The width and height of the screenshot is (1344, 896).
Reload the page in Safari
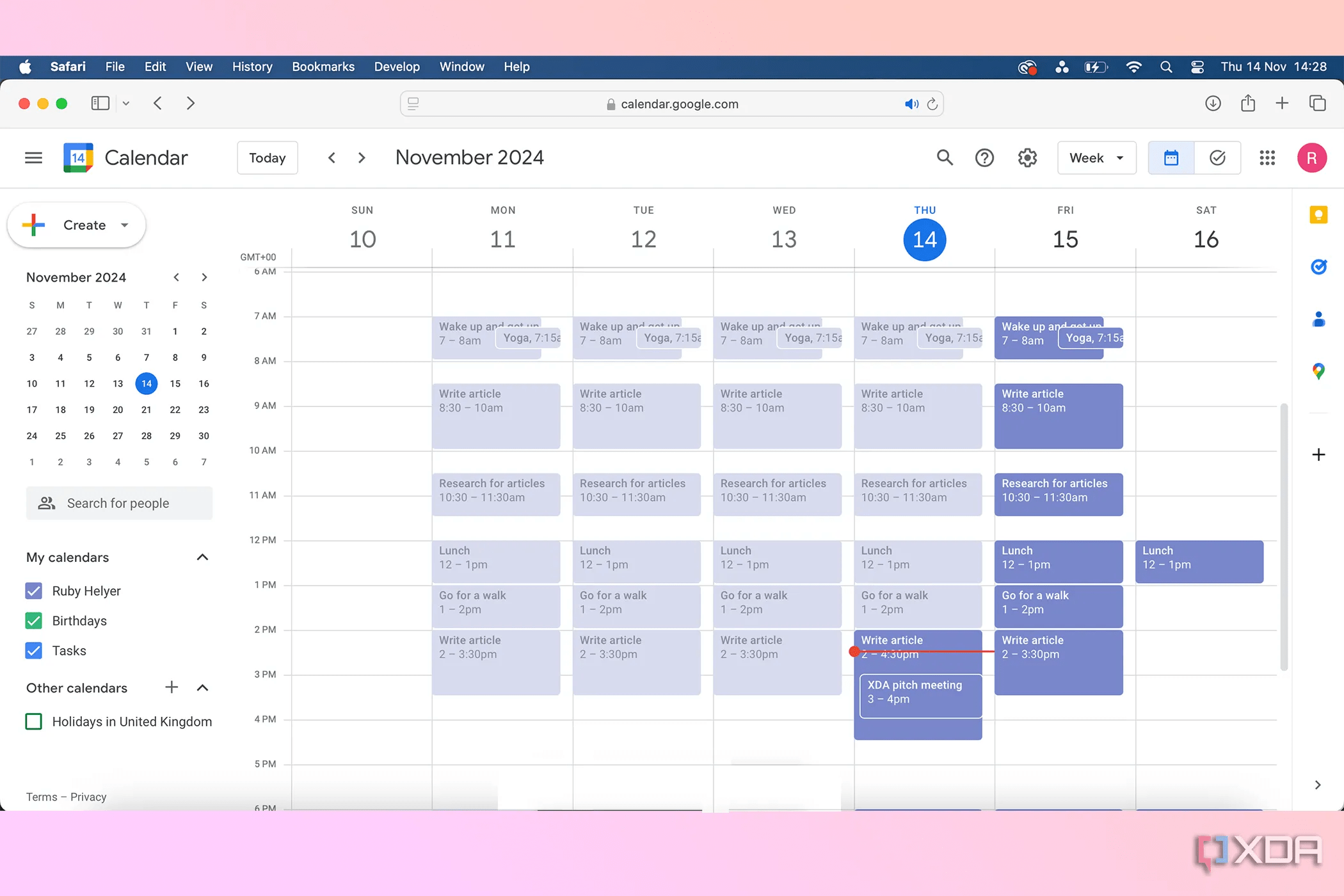[932, 104]
